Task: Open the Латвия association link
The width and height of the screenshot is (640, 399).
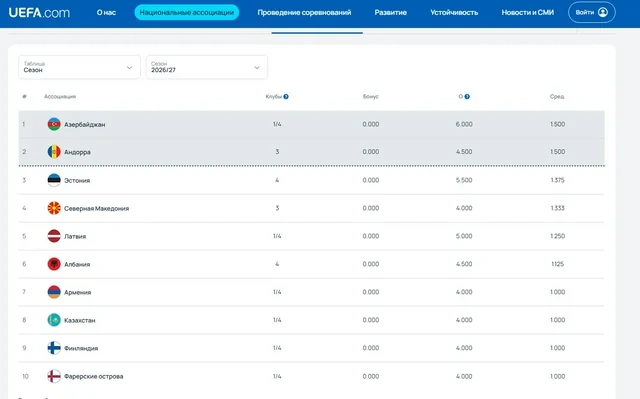Action: [75, 236]
